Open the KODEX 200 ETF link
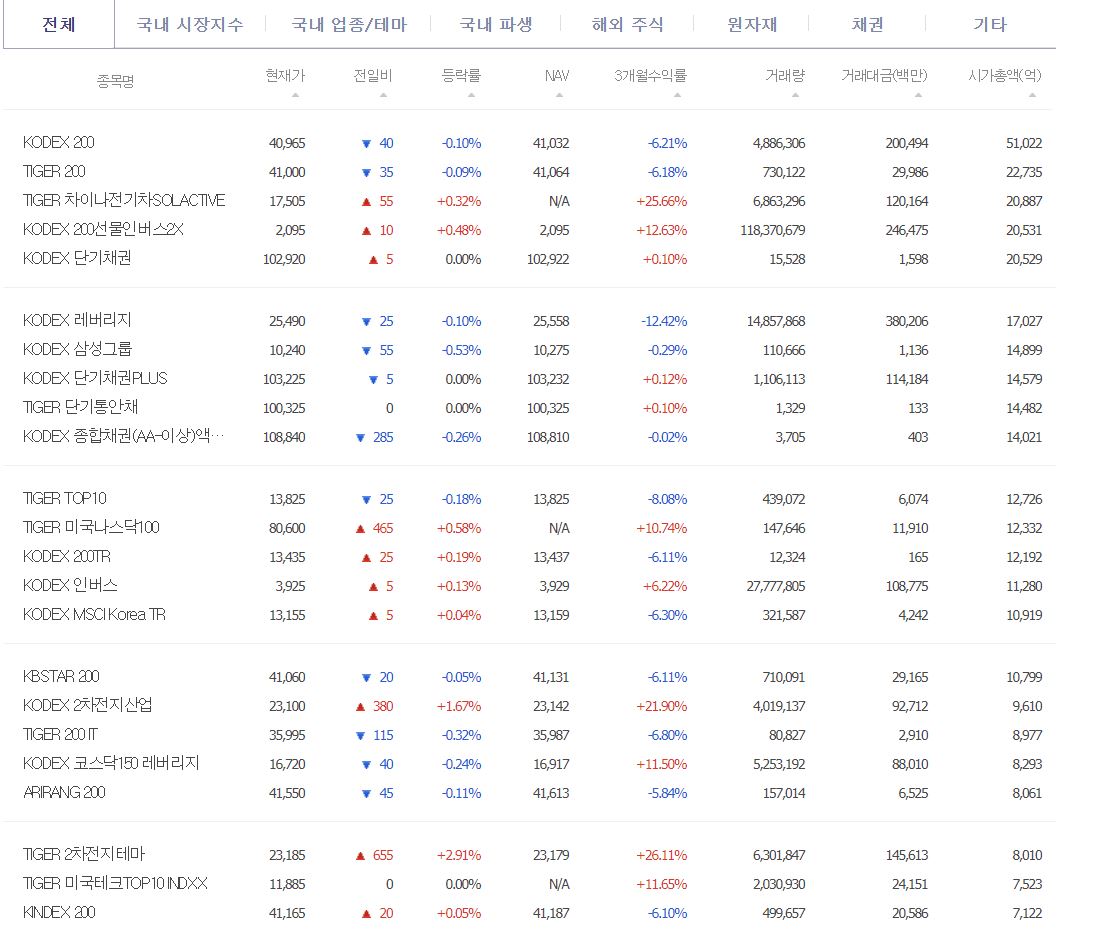 [59, 142]
